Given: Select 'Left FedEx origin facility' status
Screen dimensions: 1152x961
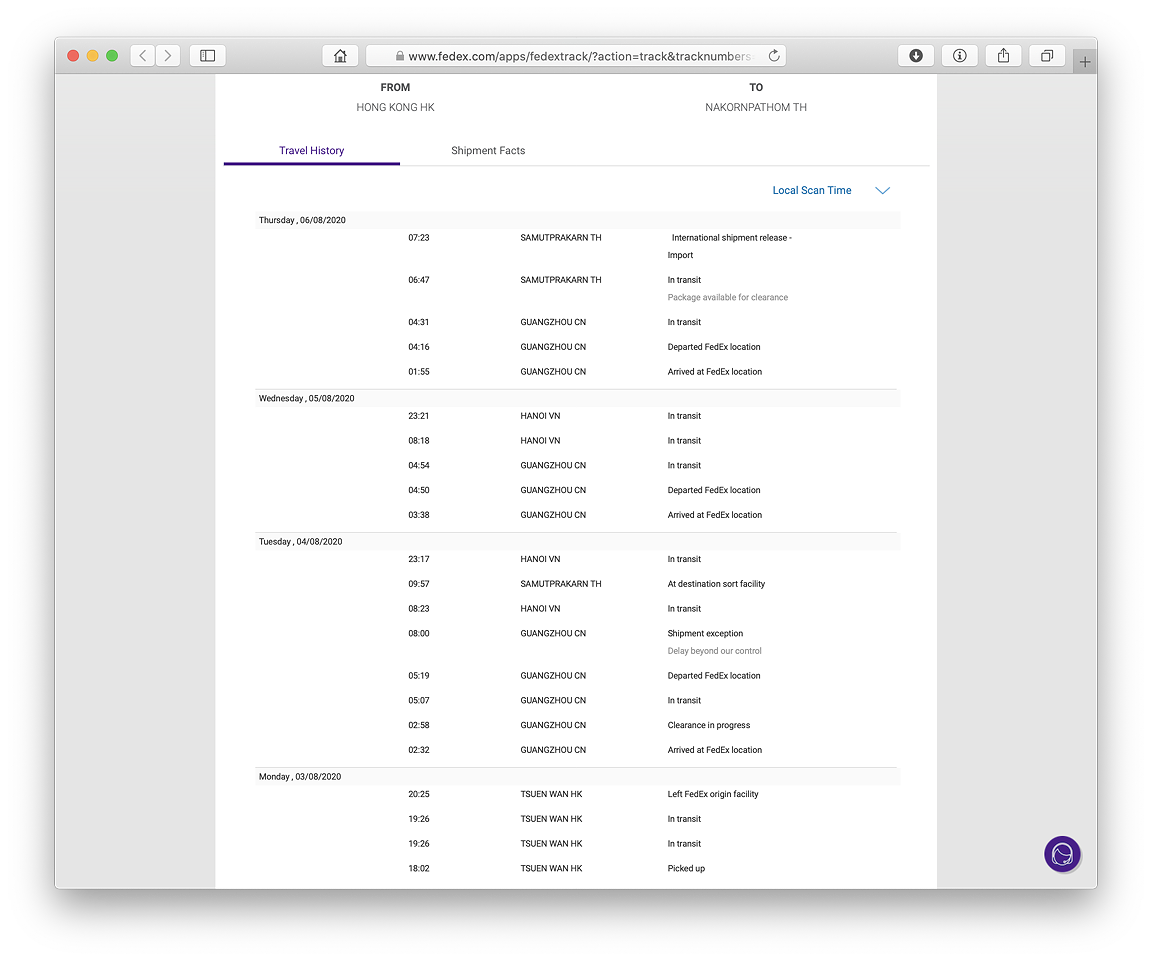Looking at the screenshot, I should click(713, 794).
